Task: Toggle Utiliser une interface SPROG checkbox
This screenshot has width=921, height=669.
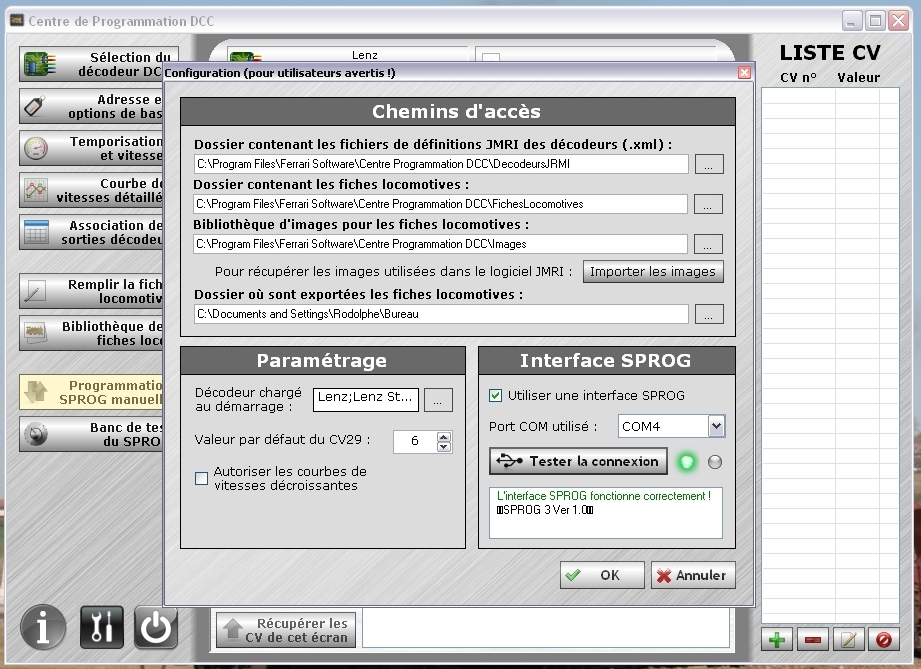Action: coord(495,395)
